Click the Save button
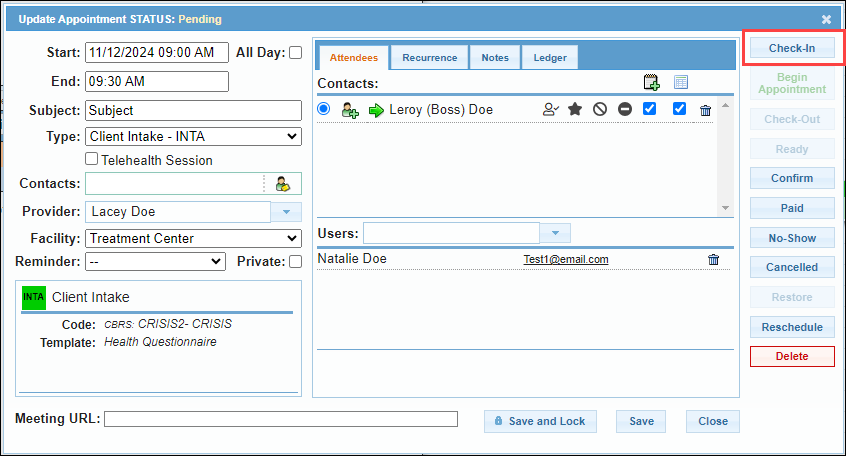This screenshot has width=846, height=456. point(641,421)
